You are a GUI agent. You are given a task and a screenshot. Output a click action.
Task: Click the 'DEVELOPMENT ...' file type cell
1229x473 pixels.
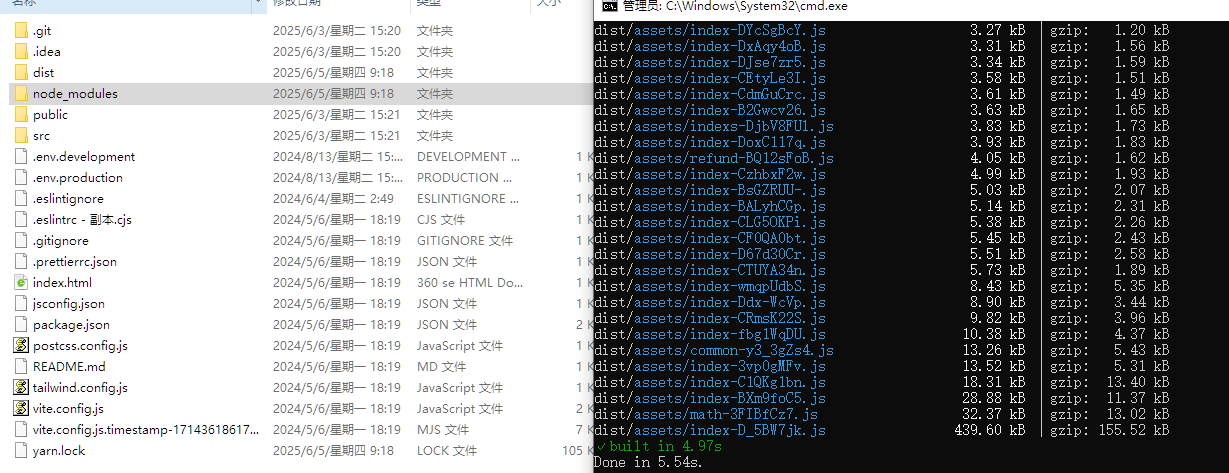pyautogui.click(x=468, y=157)
